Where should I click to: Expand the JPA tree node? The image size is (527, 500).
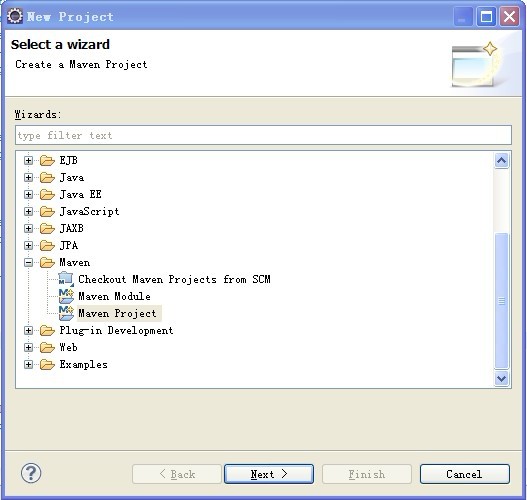coord(29,246)
